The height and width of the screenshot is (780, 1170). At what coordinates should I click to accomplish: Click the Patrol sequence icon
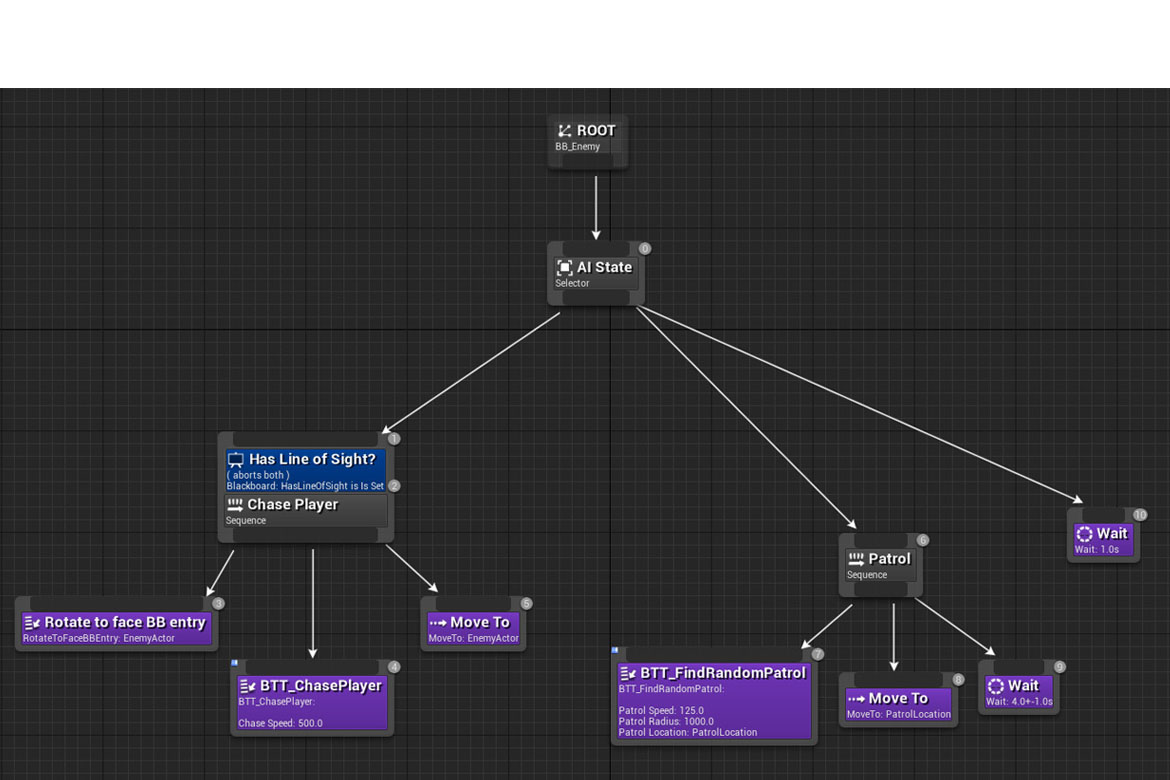tap(856, 559)
